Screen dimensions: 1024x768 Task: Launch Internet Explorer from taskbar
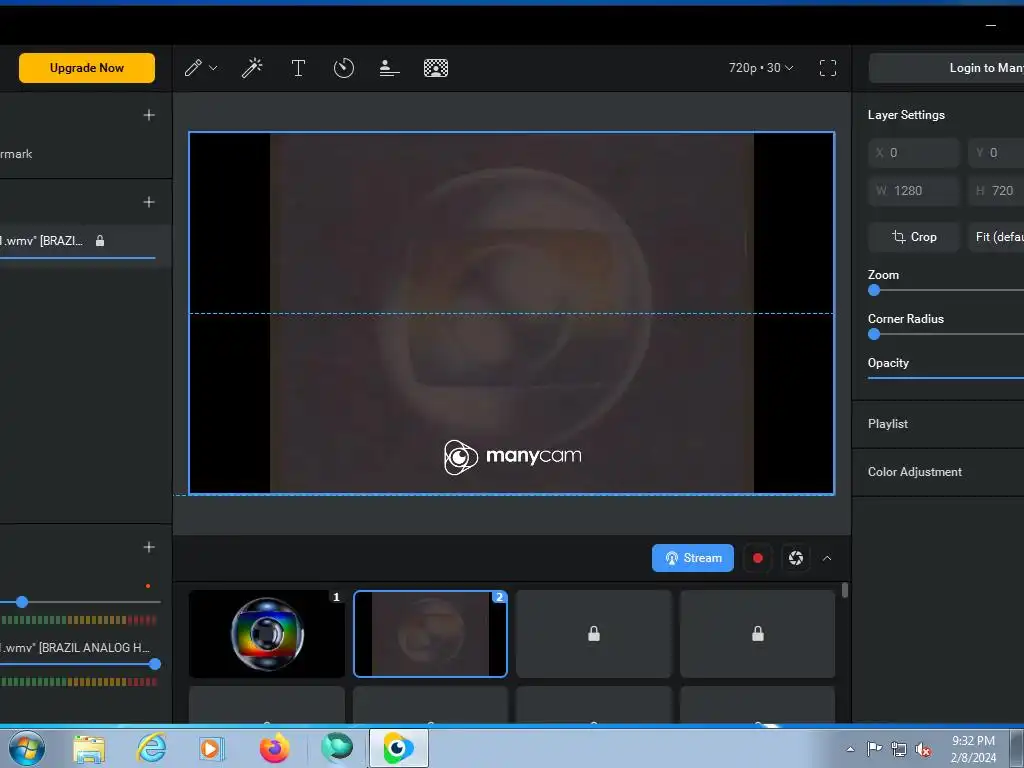point(150,748)
